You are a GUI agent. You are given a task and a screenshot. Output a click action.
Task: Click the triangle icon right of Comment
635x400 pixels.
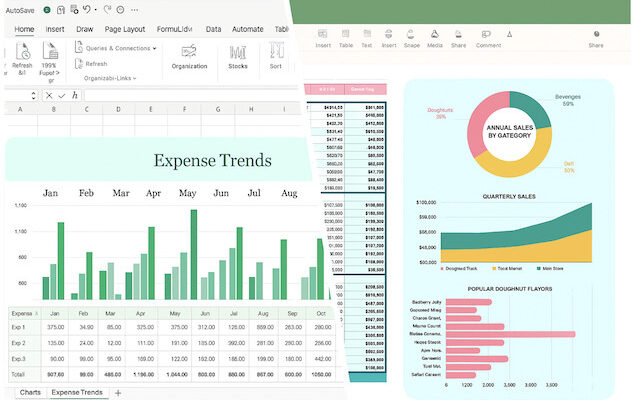(x=509, y=34)
